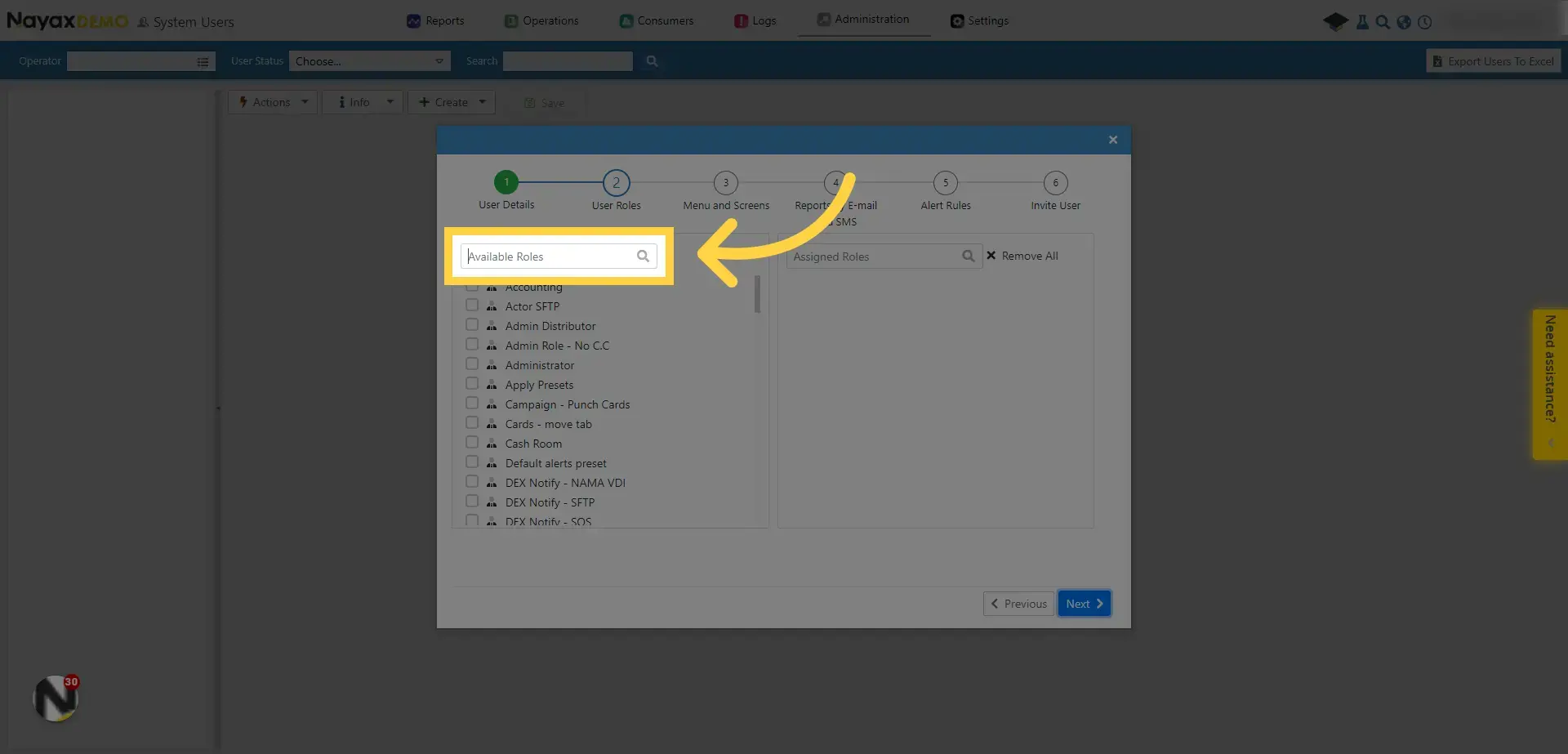Check the Admin Role - No C.C checkbox
Screen dimensions: 1568x754
pos(472,345)
